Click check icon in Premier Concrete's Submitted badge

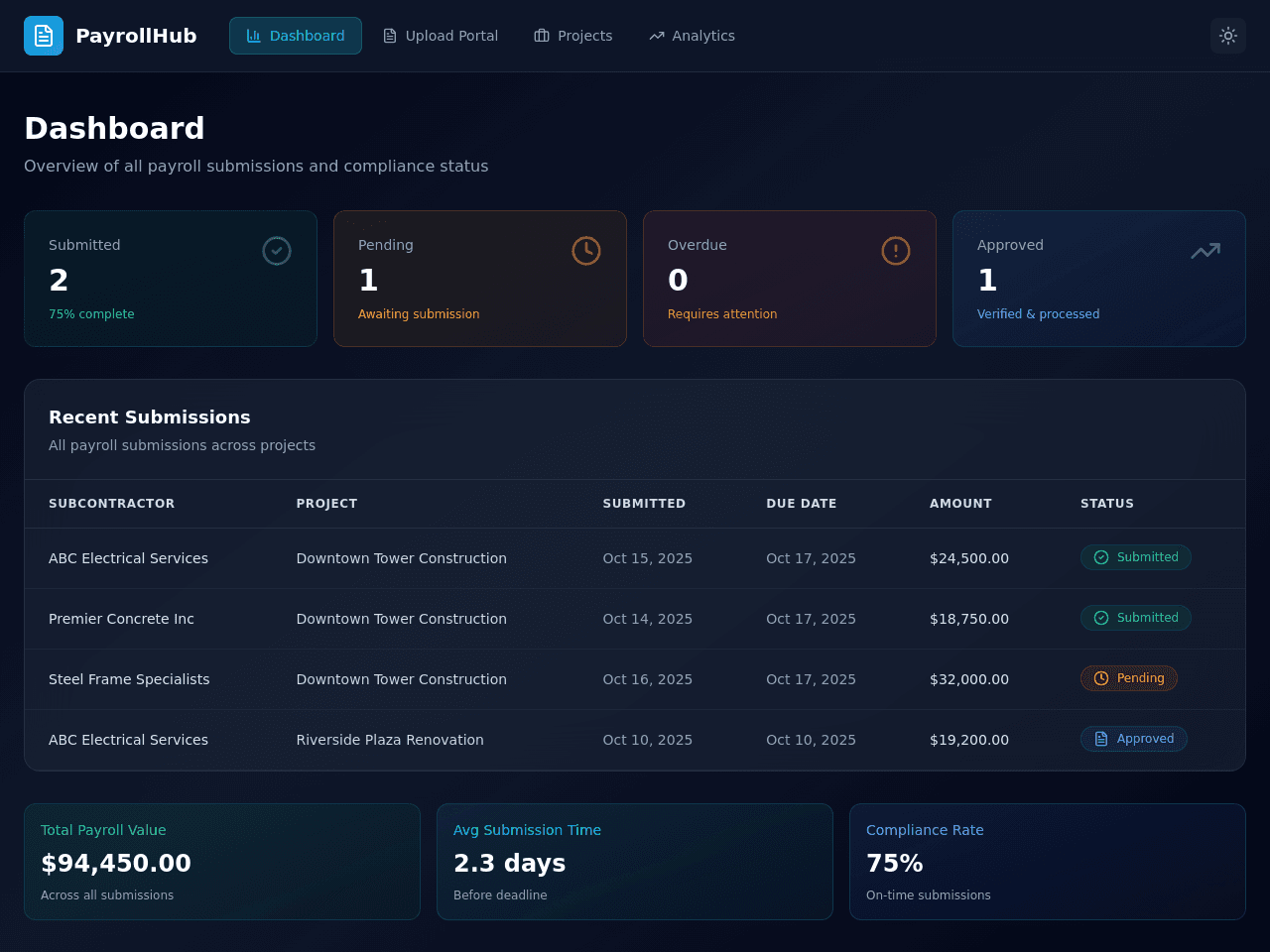(x=1101, y=618)
